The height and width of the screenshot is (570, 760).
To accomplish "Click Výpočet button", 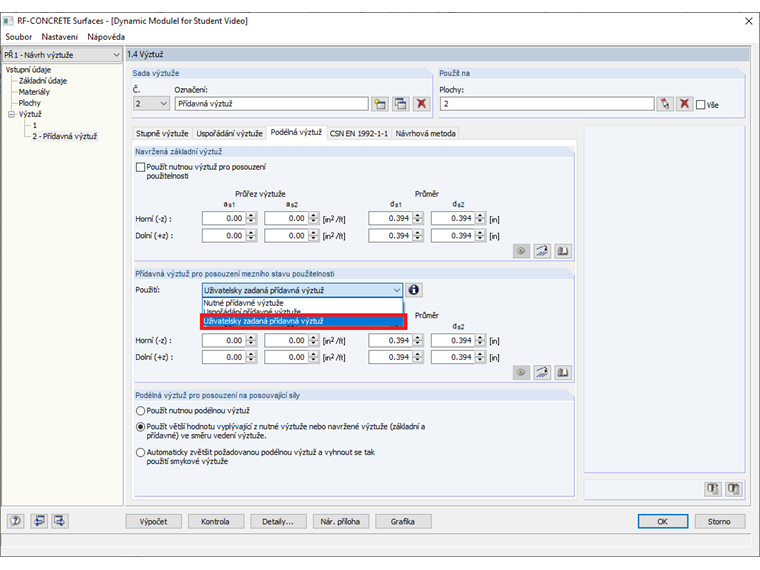I will (x=153, y=522).
